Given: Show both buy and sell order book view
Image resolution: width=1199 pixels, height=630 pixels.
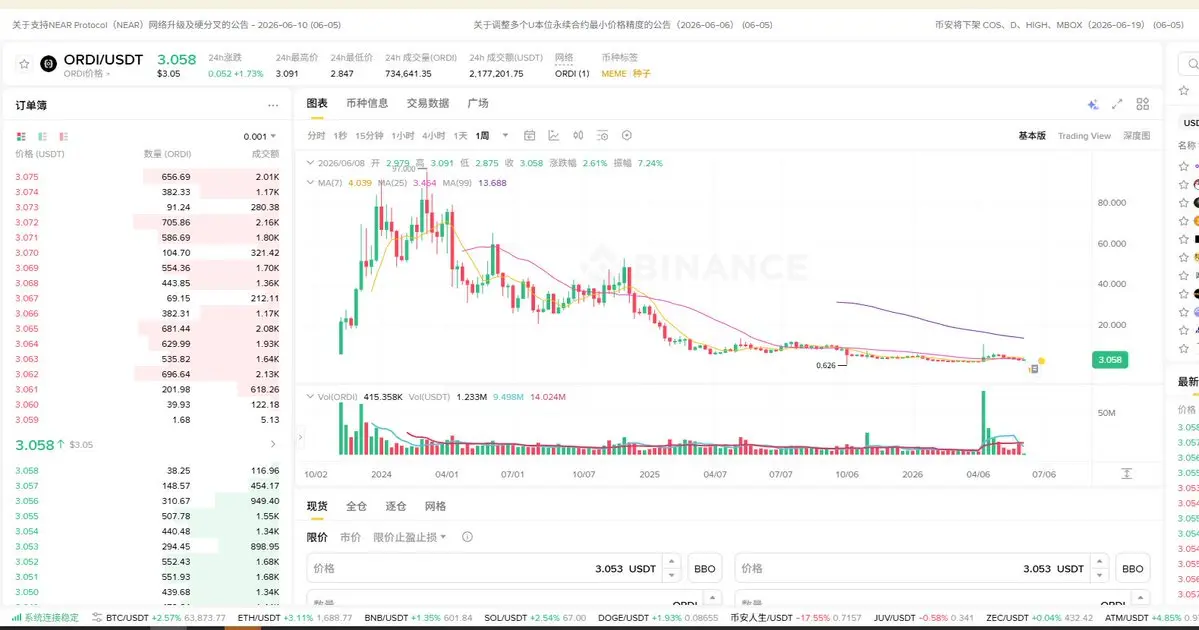Looking at the screenshot, I should (x=21, y=136).
